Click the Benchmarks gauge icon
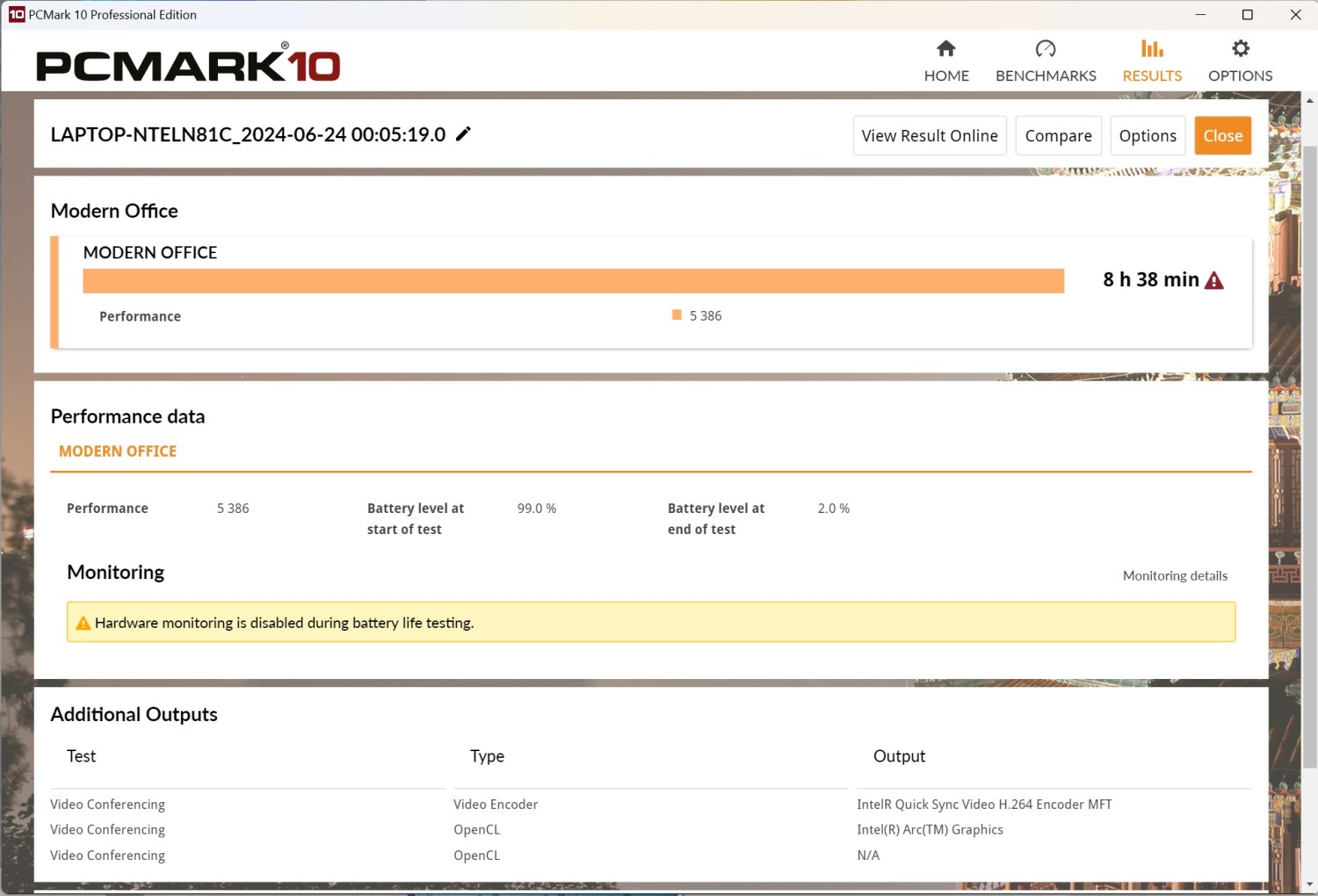This screenshot has width=1318, height=896. click(1046, 48)
